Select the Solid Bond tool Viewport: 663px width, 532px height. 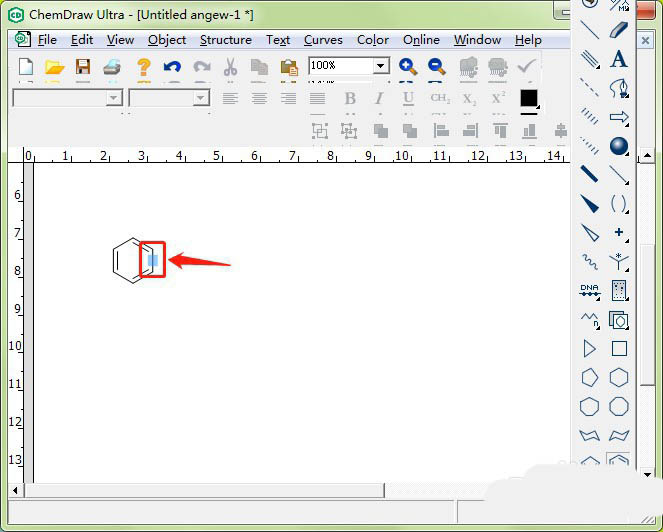coord(589,30)
